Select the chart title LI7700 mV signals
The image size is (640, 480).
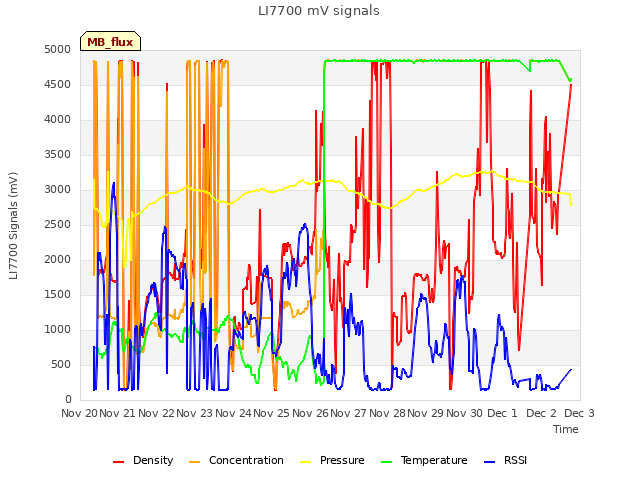coord(319,11)
